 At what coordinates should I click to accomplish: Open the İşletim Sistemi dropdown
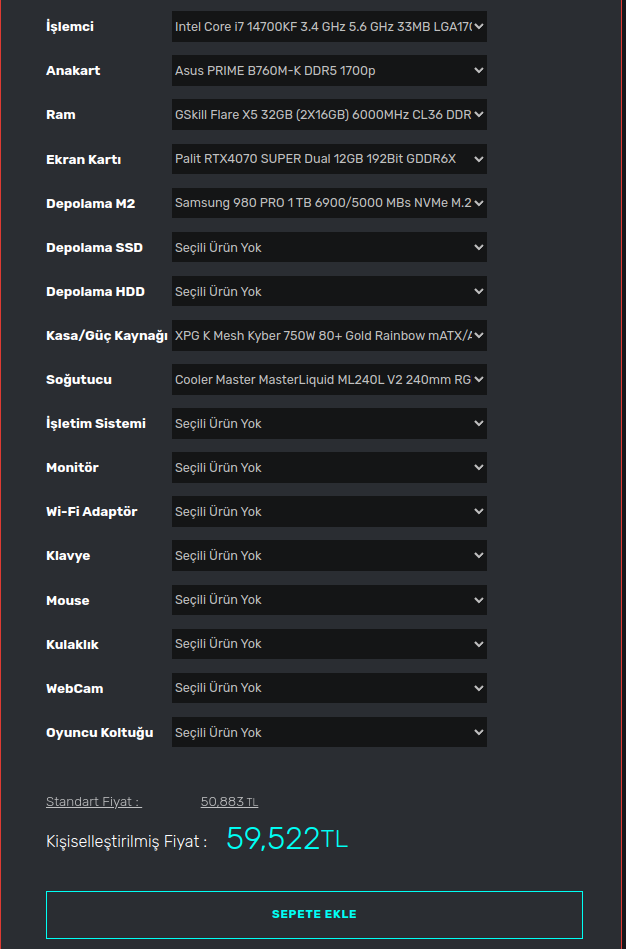(x=329, y=423)
